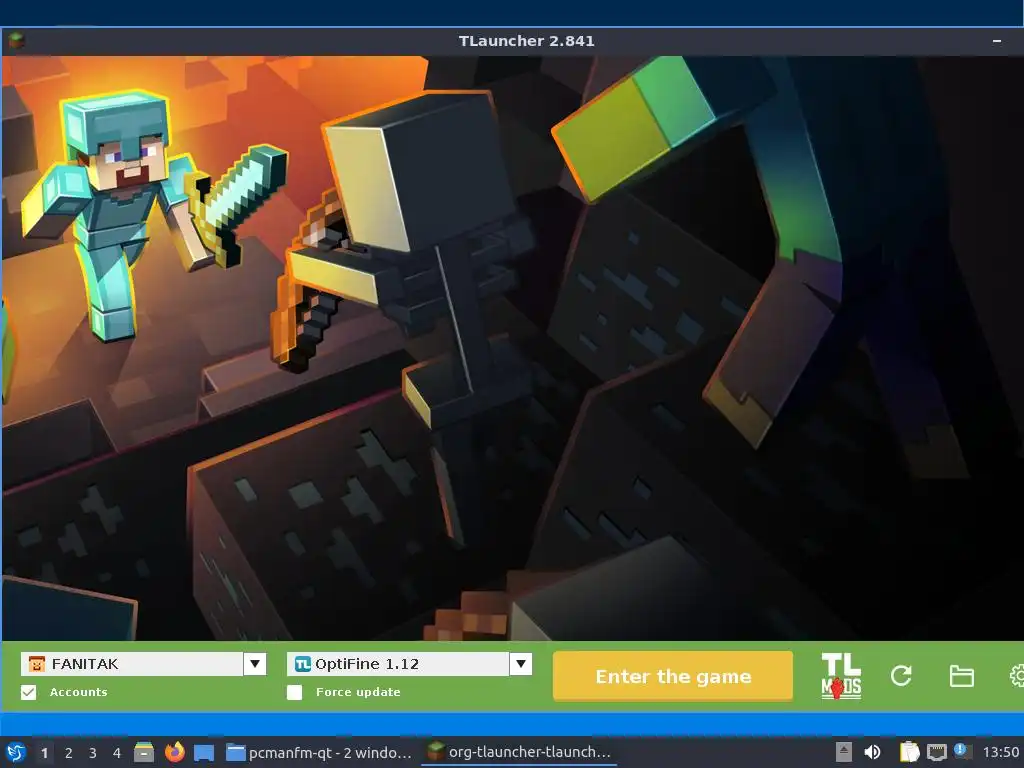Open the TL Mods icon
Image resolution: width=1024 pixels, height=768 pixels.
[x=840, y=676]
